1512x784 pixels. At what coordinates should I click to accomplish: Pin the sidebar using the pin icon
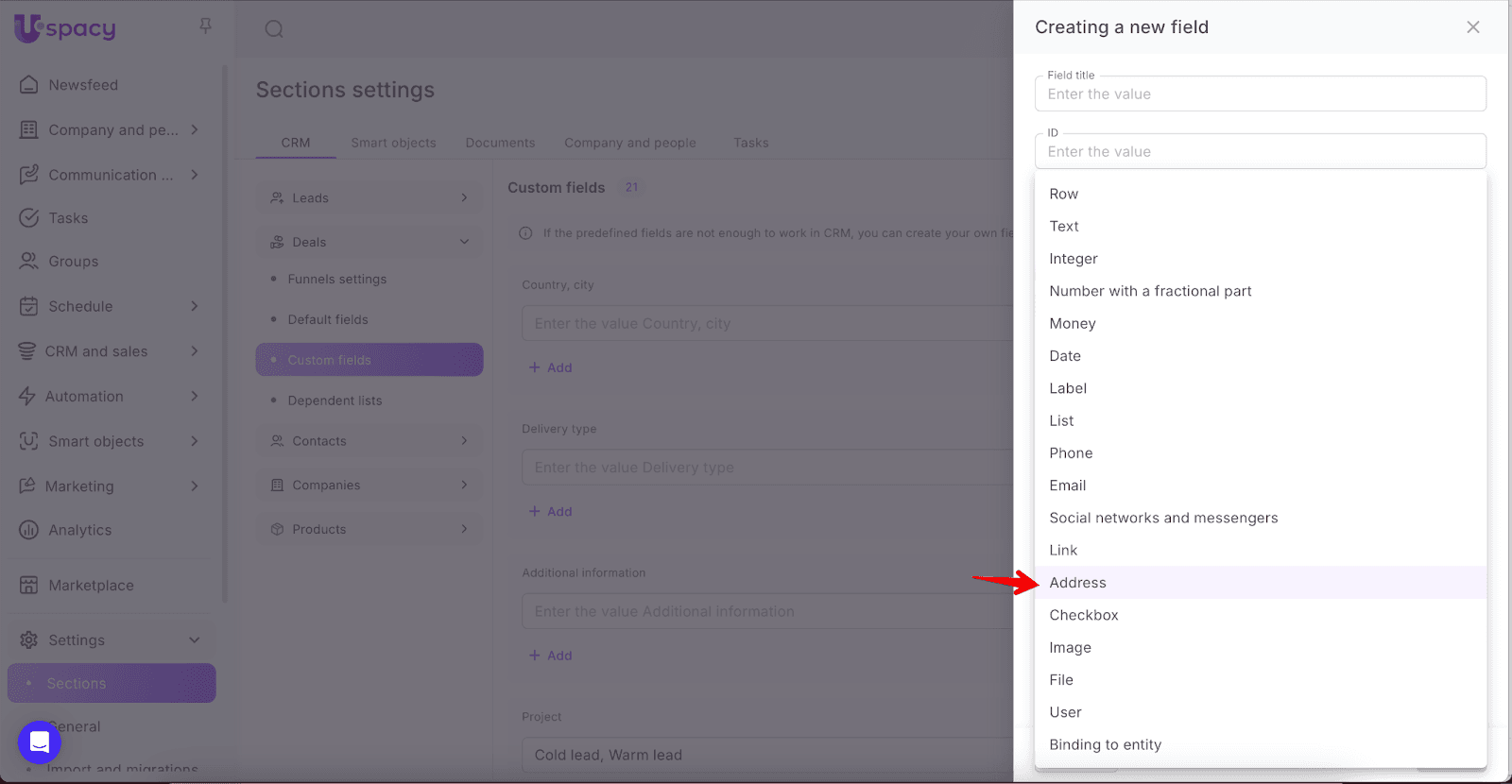click(x=205, y=26)
